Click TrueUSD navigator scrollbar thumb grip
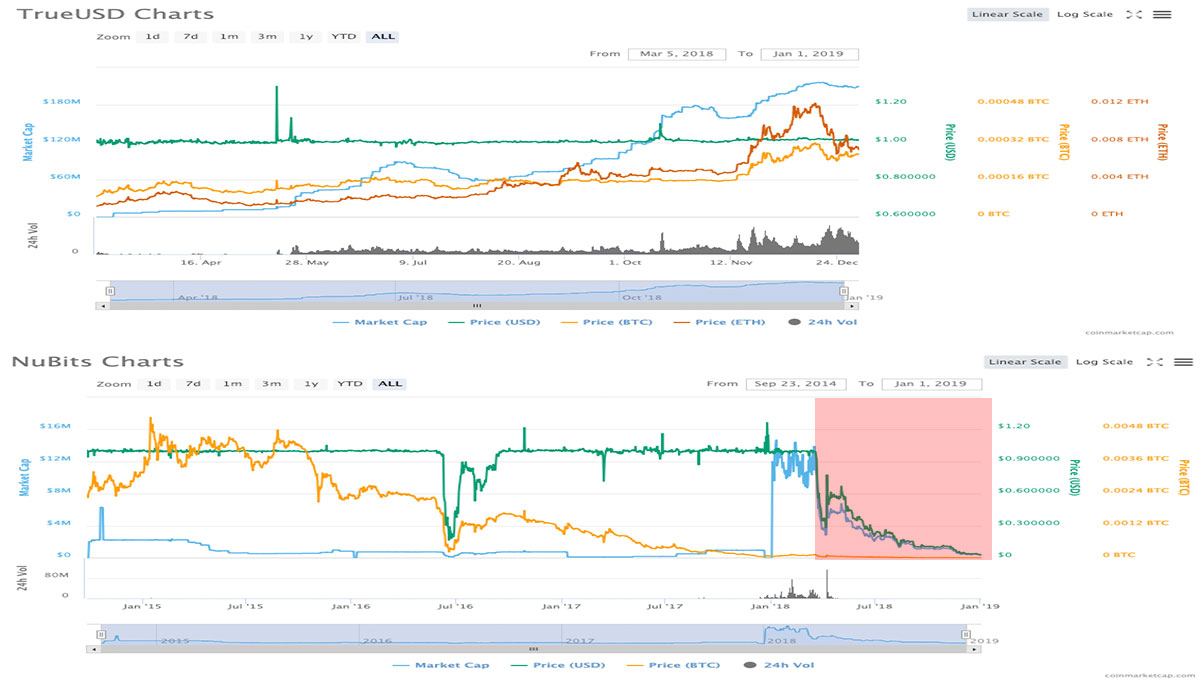Image resolution: width=1200 pixels, height=682 pixels. point(476,305)
